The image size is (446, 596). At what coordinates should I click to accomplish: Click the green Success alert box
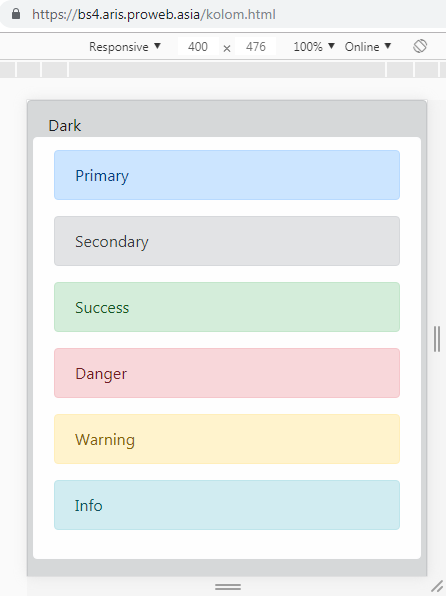227,307
